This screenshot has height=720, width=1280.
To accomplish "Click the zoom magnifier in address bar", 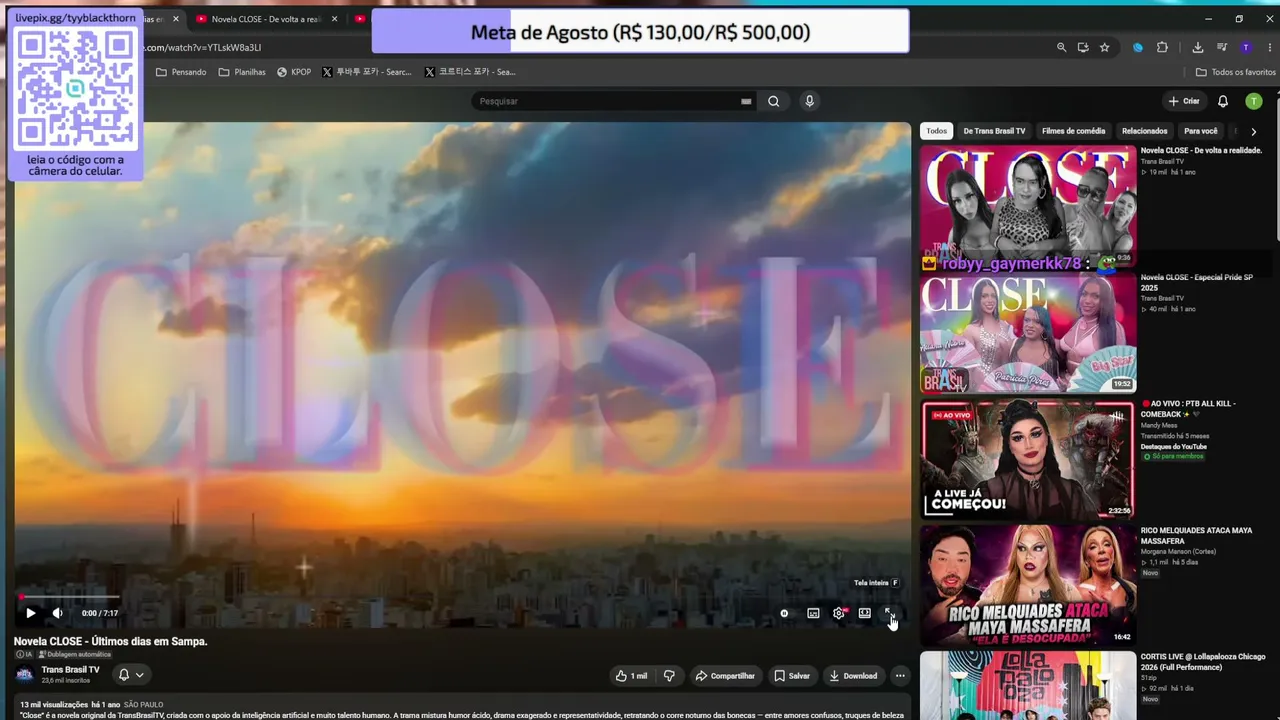I will pos(1061,47).
